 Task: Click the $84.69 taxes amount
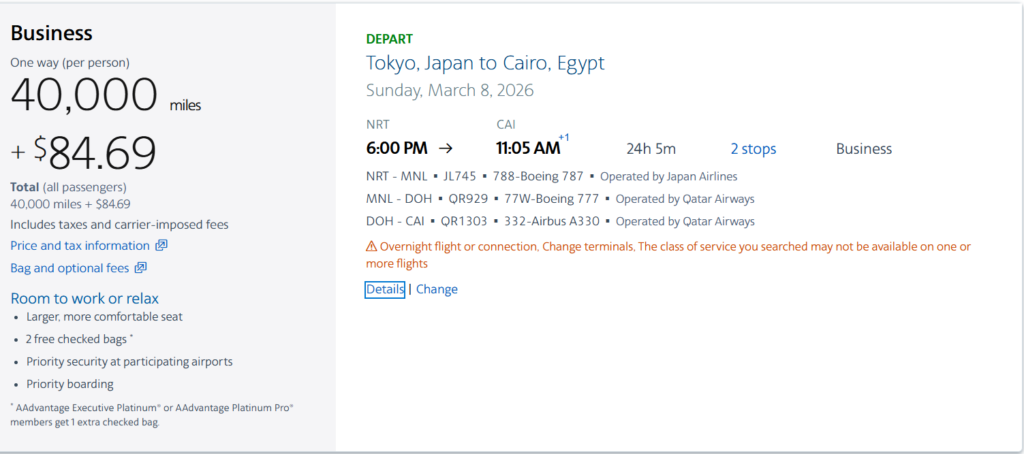95,153
